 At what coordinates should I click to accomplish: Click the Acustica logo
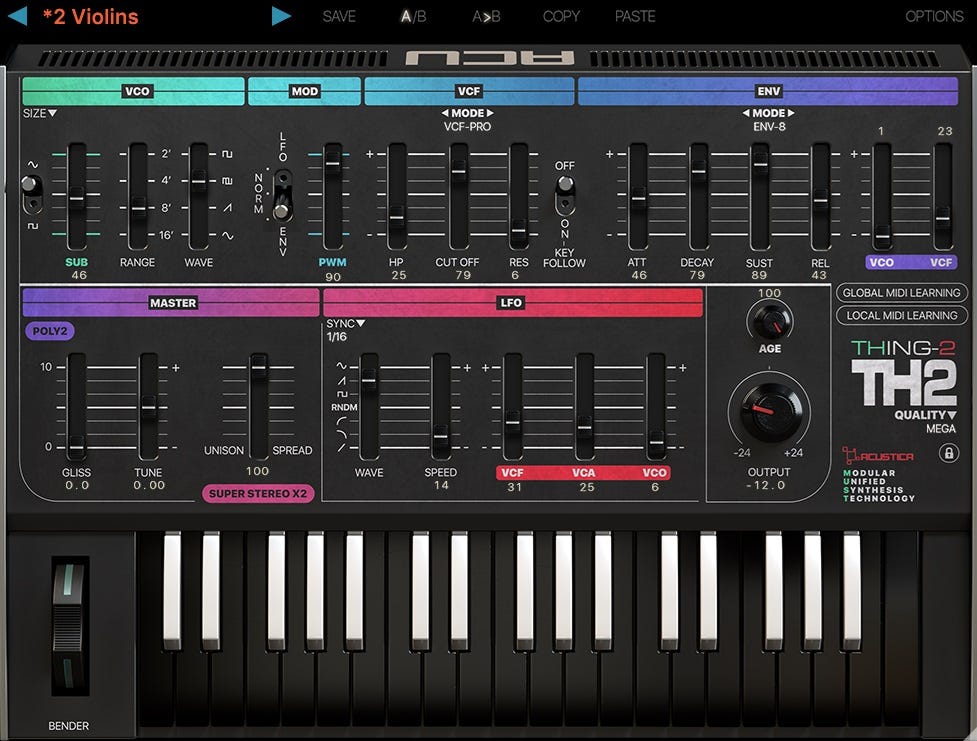pyautogui.click(x=878, y=456)
